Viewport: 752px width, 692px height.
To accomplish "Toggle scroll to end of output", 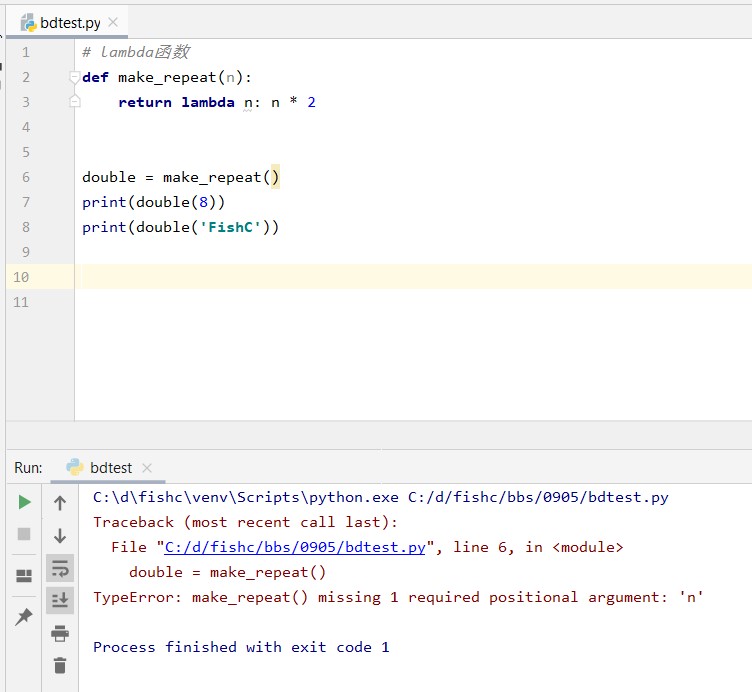I will [60, 600].
